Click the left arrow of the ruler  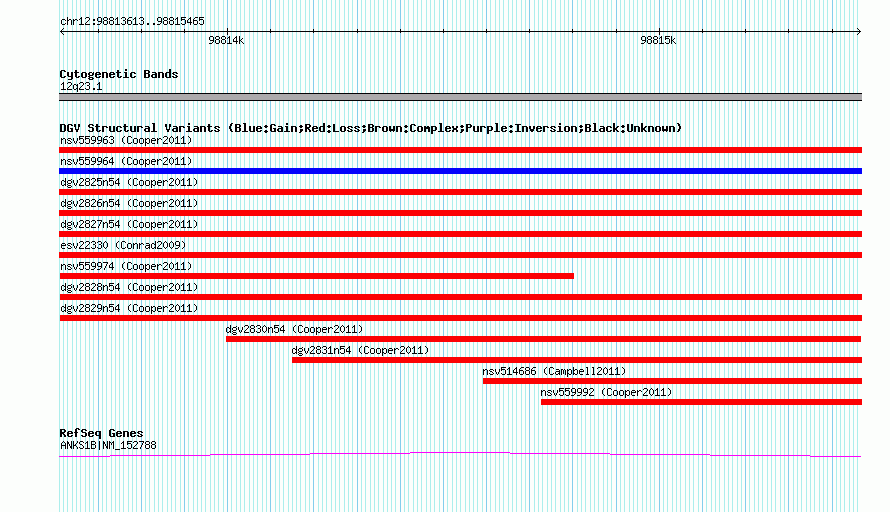click(x=62, y=32)
